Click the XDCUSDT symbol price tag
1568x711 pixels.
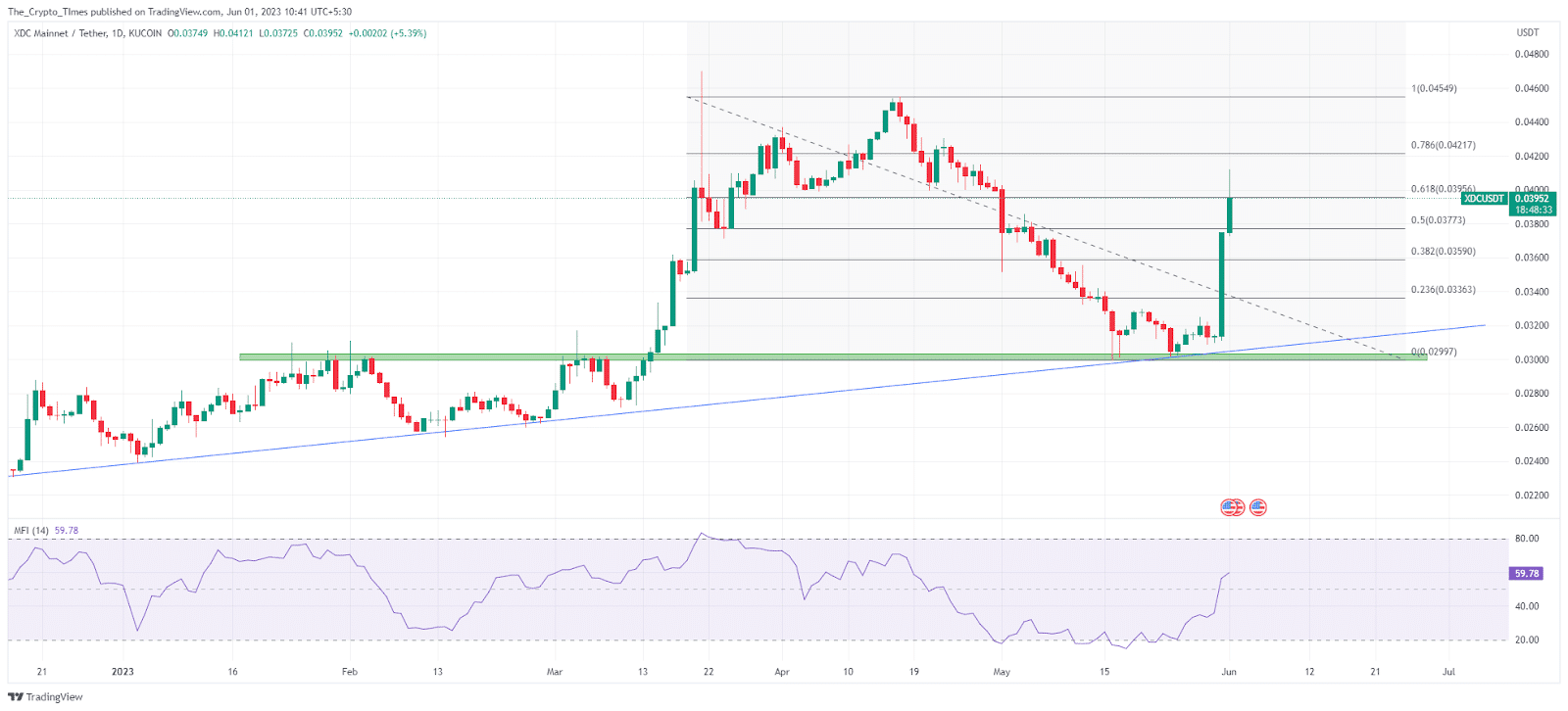click(1484, 199)
